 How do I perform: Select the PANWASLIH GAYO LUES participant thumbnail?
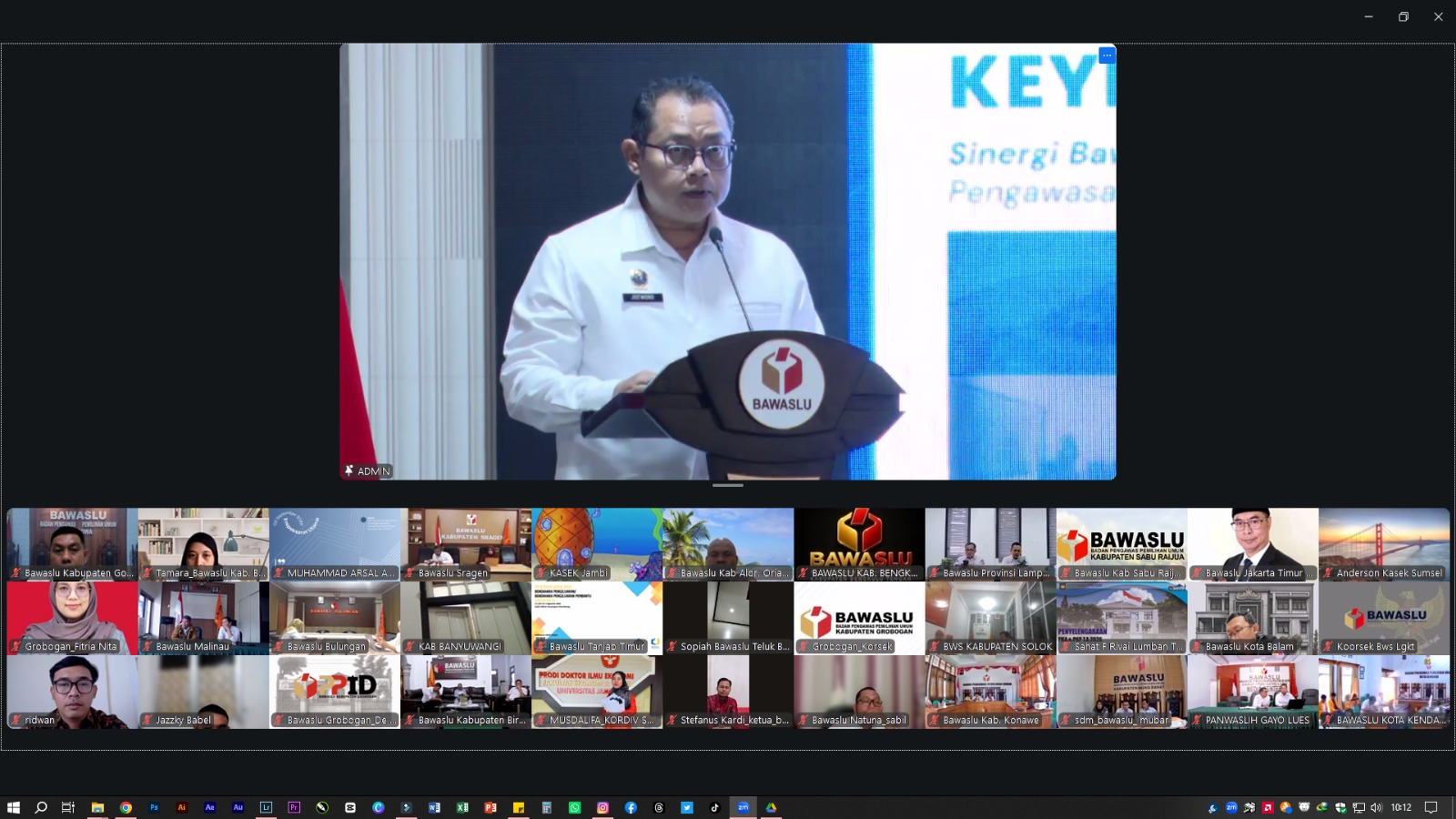[x=1253, y=692]
